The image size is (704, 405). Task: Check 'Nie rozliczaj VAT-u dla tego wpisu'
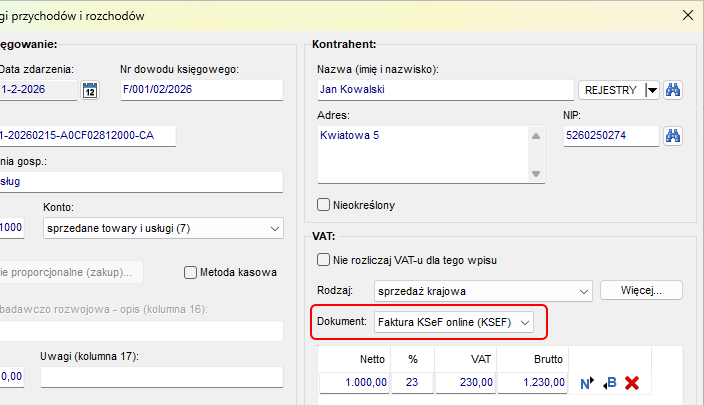pos(323,260)
